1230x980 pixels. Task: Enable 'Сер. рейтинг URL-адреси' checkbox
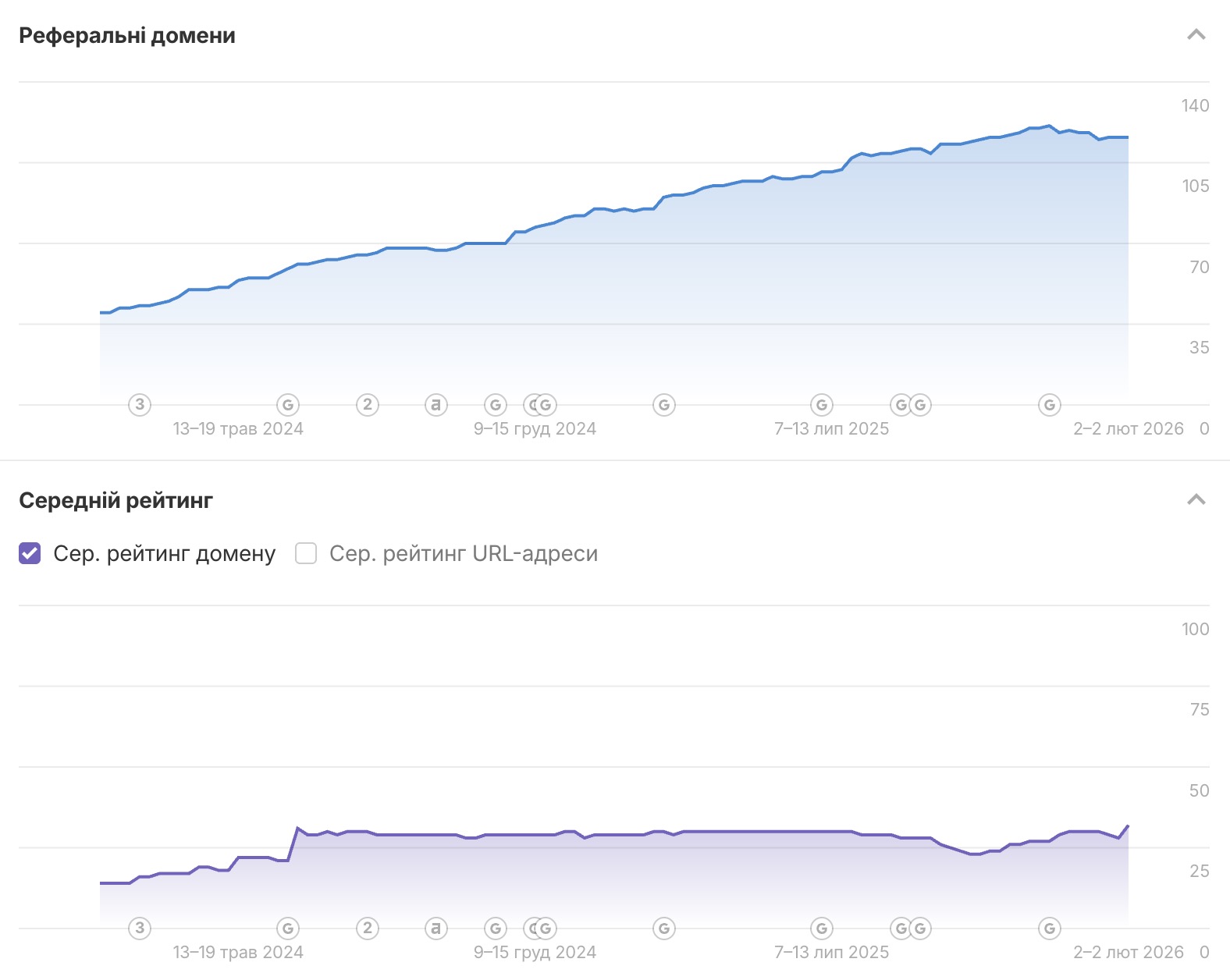pyautogui.click(x=306, y=553)
